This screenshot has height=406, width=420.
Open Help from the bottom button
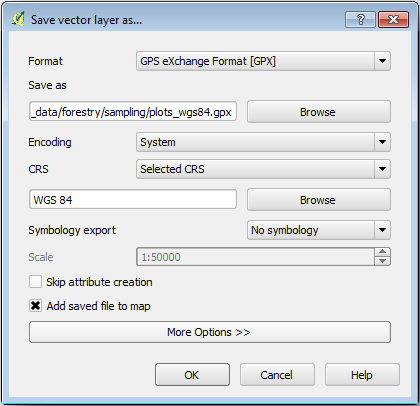(362, 375)
